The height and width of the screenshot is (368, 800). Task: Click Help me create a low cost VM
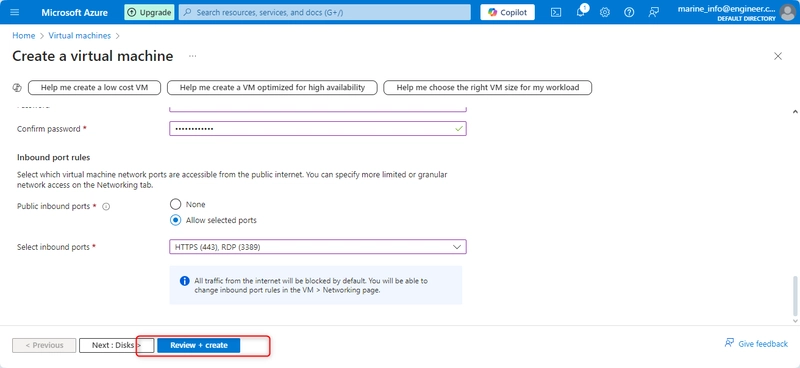[94, 87]
